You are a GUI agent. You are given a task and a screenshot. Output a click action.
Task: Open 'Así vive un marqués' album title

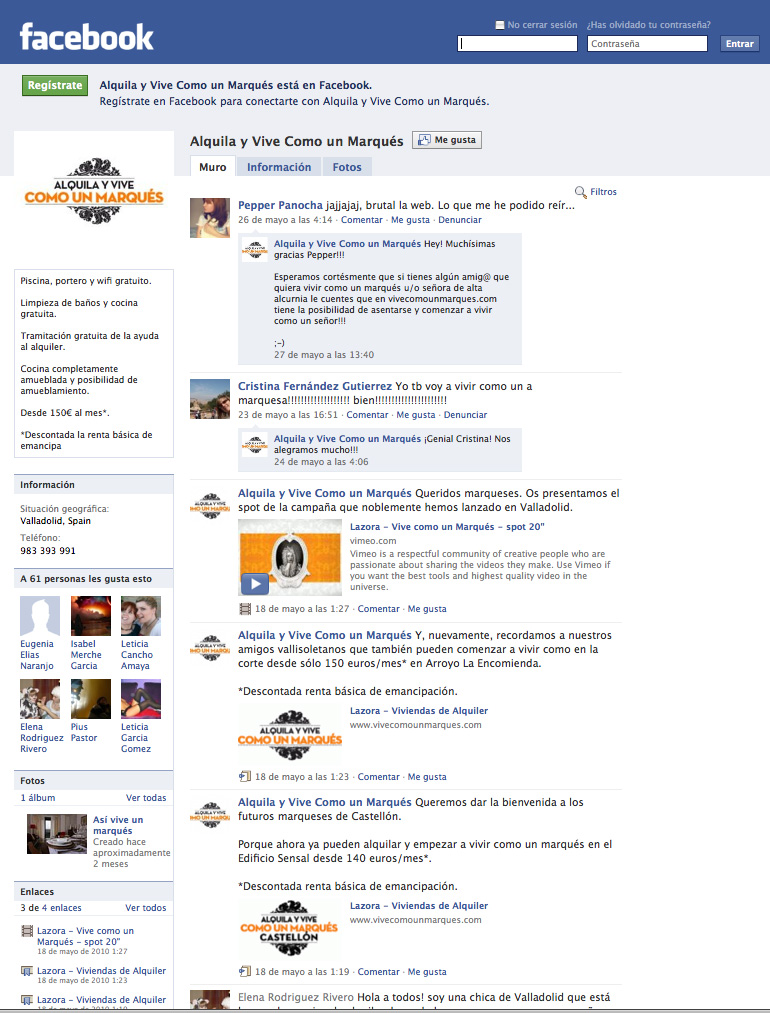click(x=118, y=825)
